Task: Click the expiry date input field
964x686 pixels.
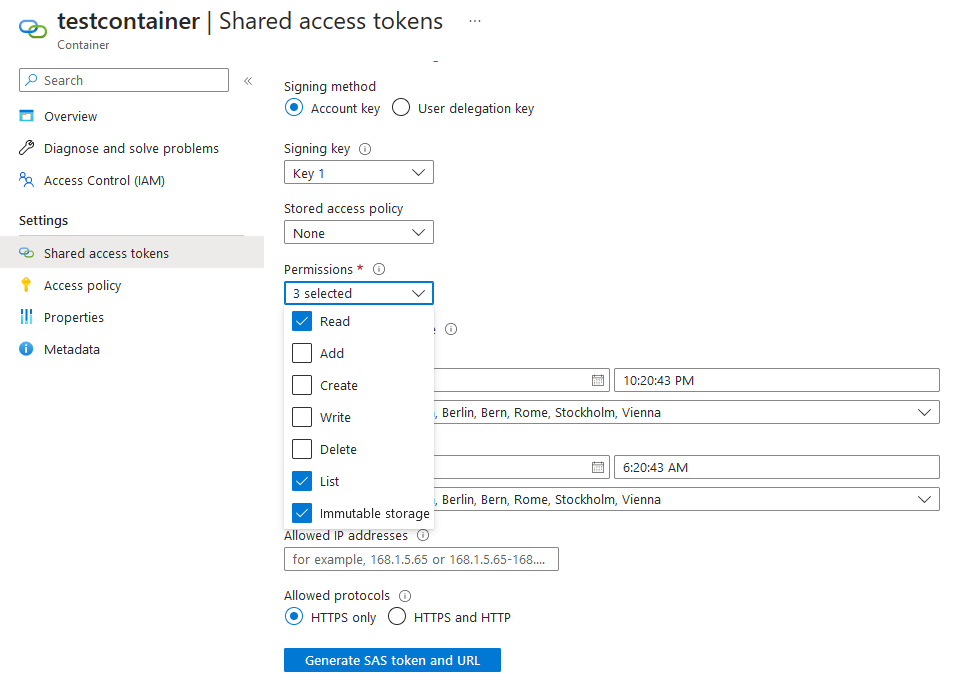Action: [521, 467]
